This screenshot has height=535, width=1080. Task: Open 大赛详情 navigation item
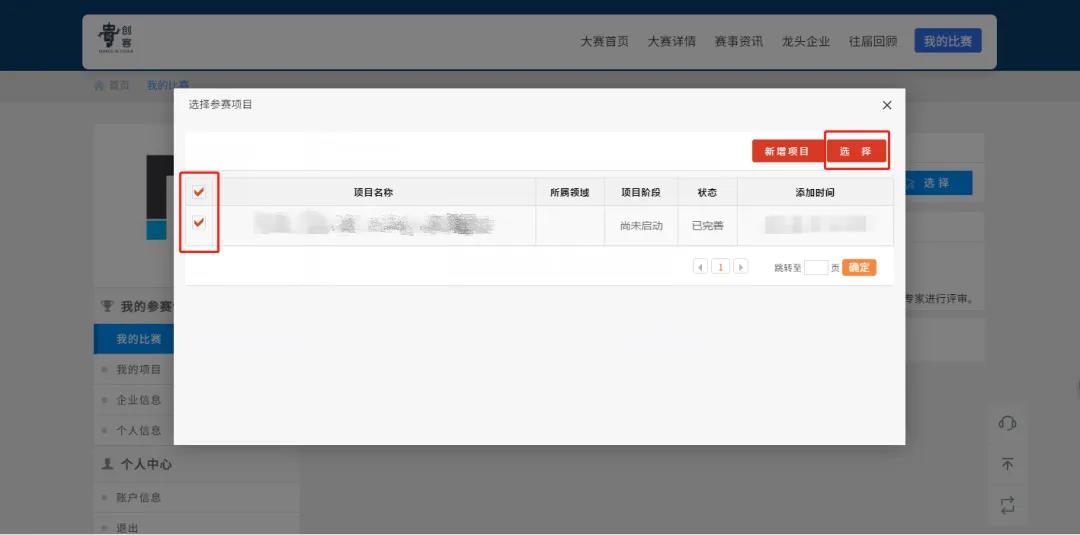pyautogui.click(x=671, y=41)
